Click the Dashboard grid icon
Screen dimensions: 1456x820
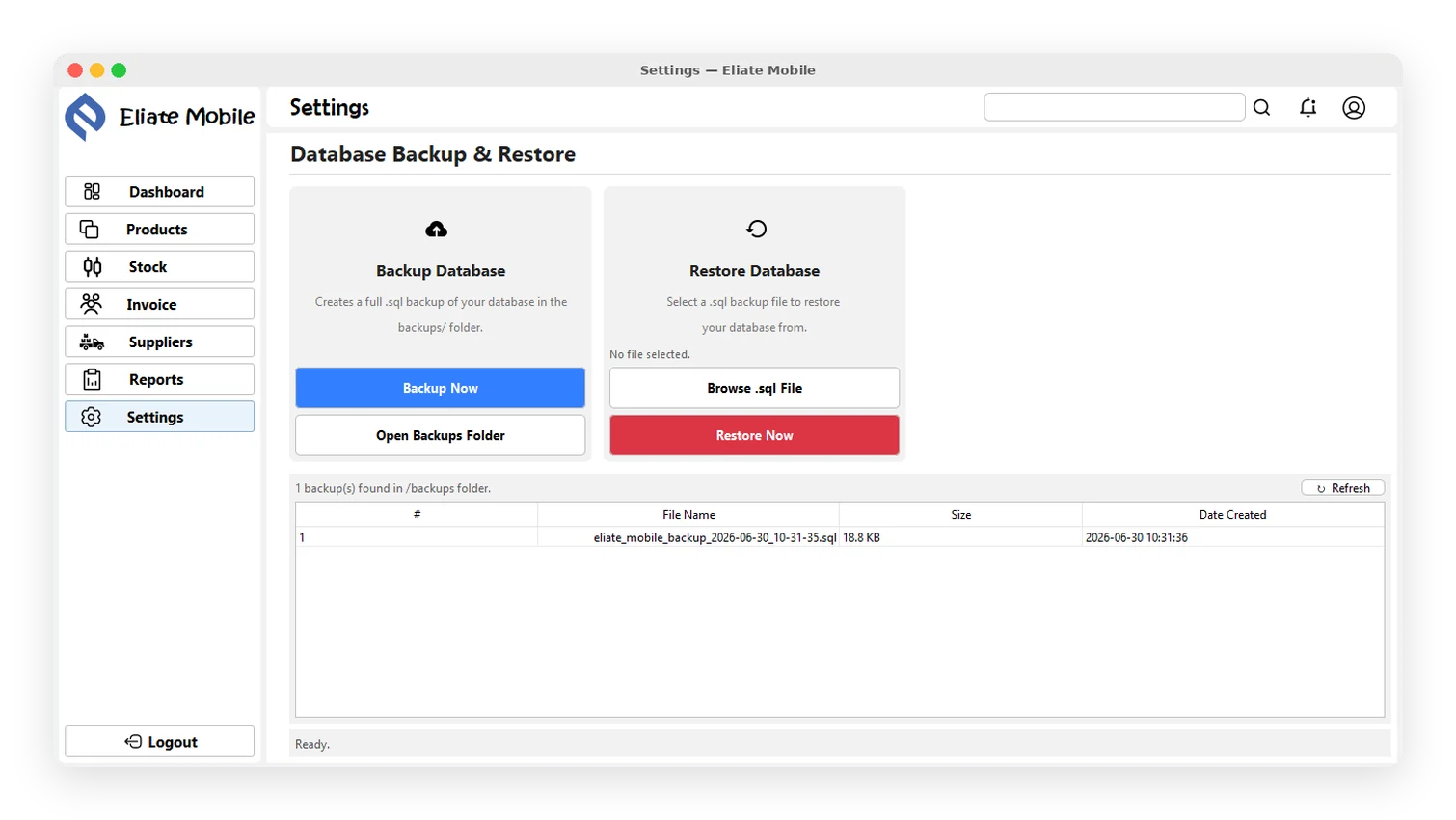click(92, 191)
